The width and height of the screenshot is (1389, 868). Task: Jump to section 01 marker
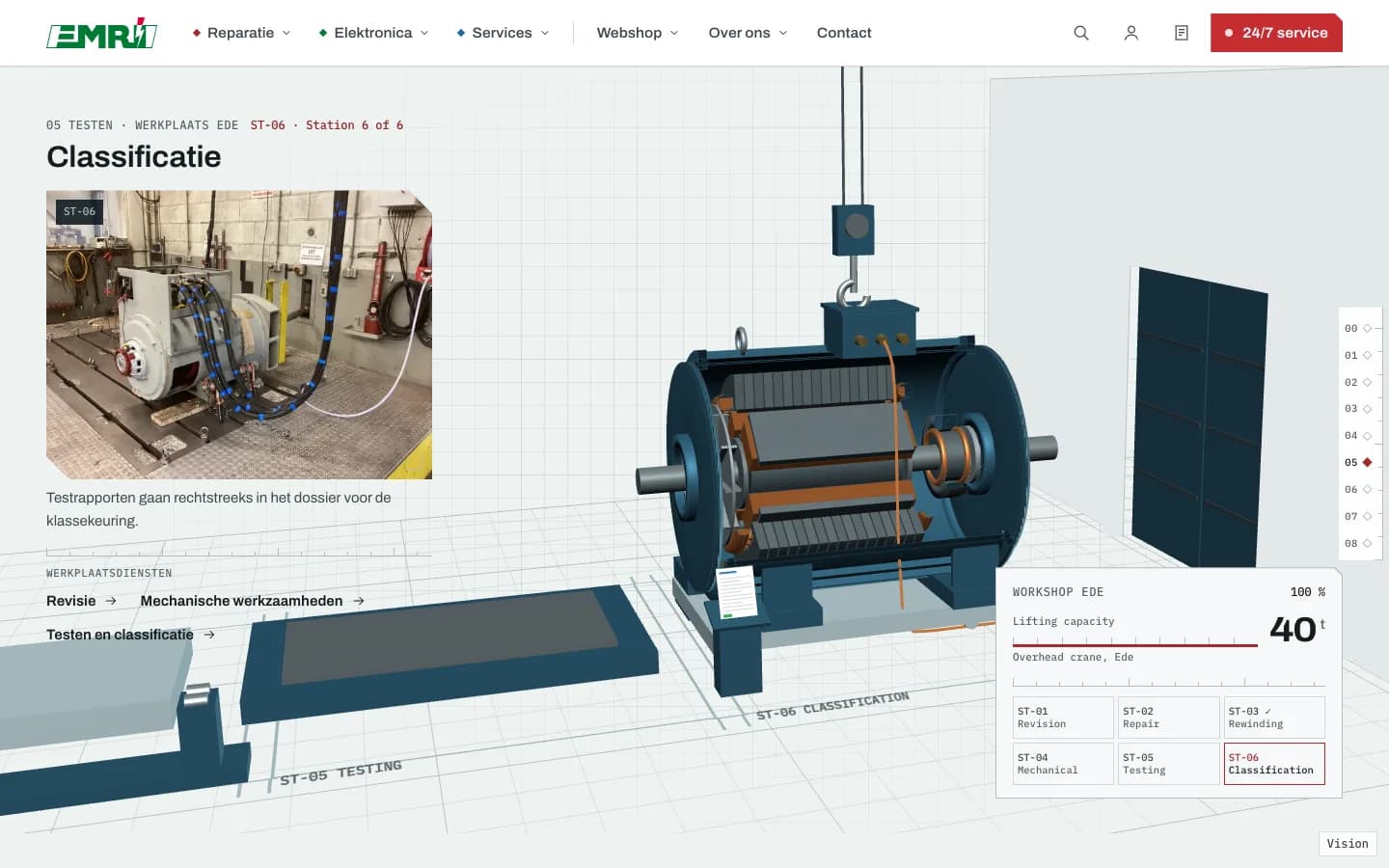point(1358,356)
